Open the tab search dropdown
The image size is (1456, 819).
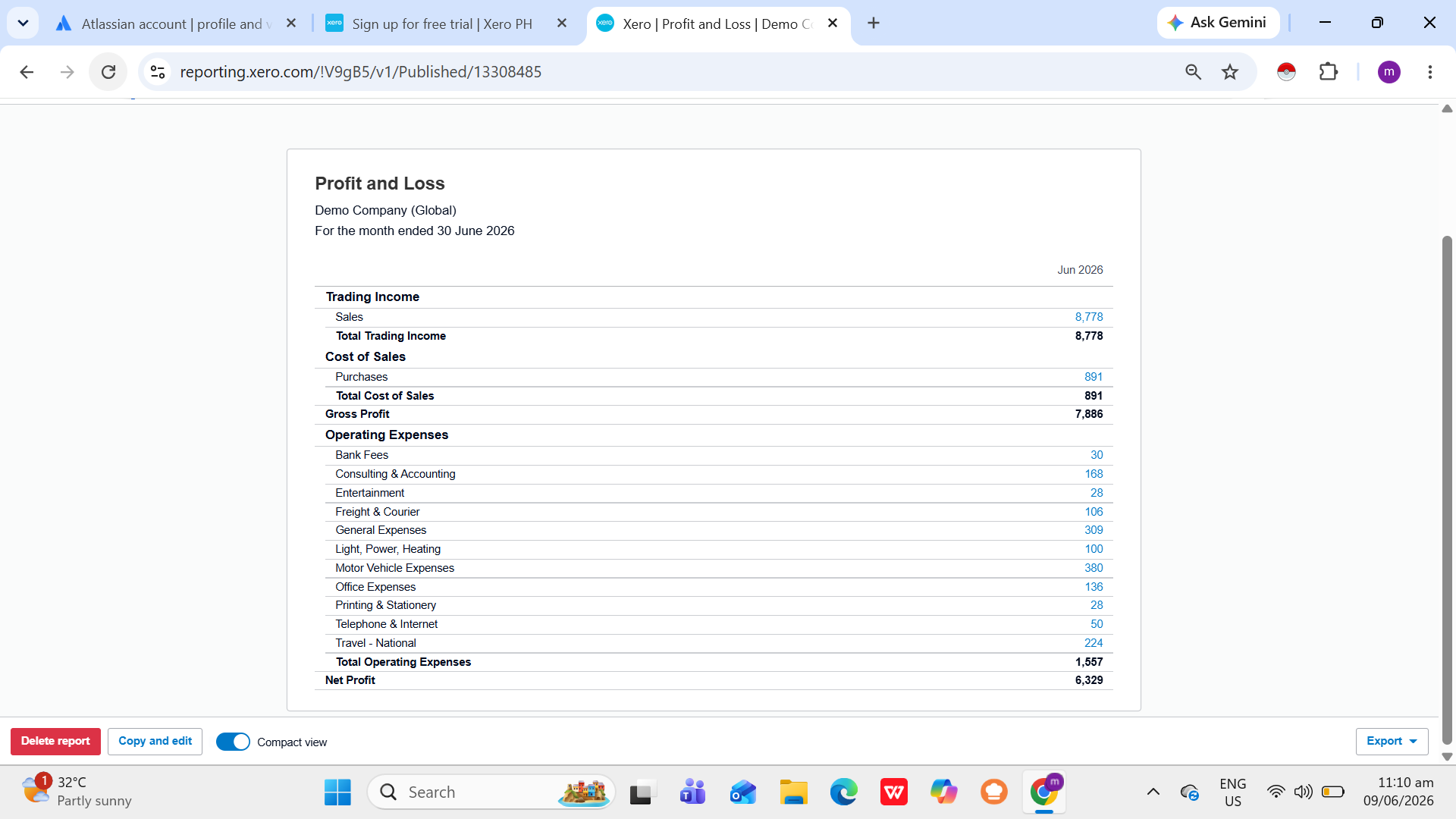pos(23,24)
